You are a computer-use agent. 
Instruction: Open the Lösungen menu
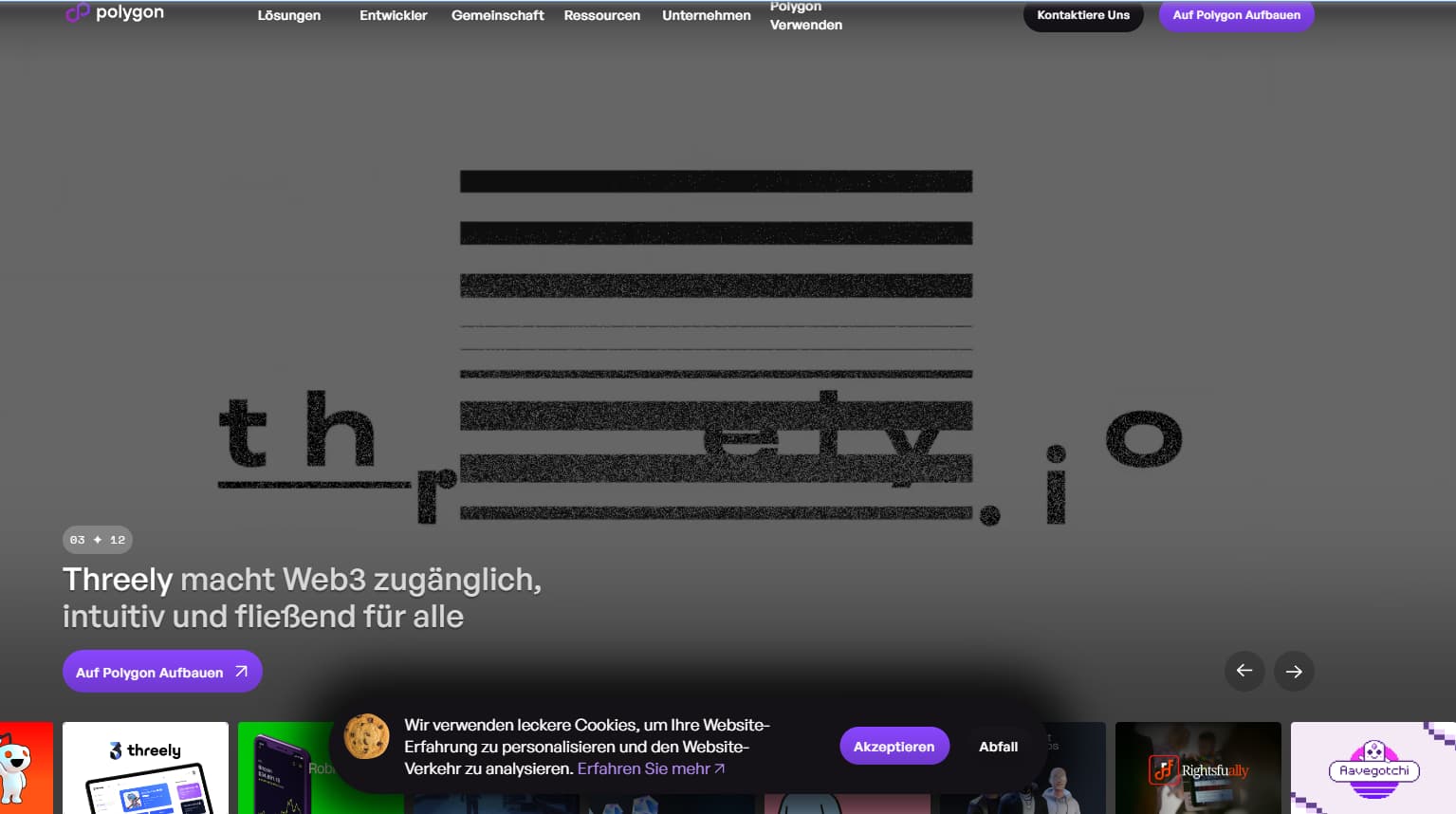[289, 15]
